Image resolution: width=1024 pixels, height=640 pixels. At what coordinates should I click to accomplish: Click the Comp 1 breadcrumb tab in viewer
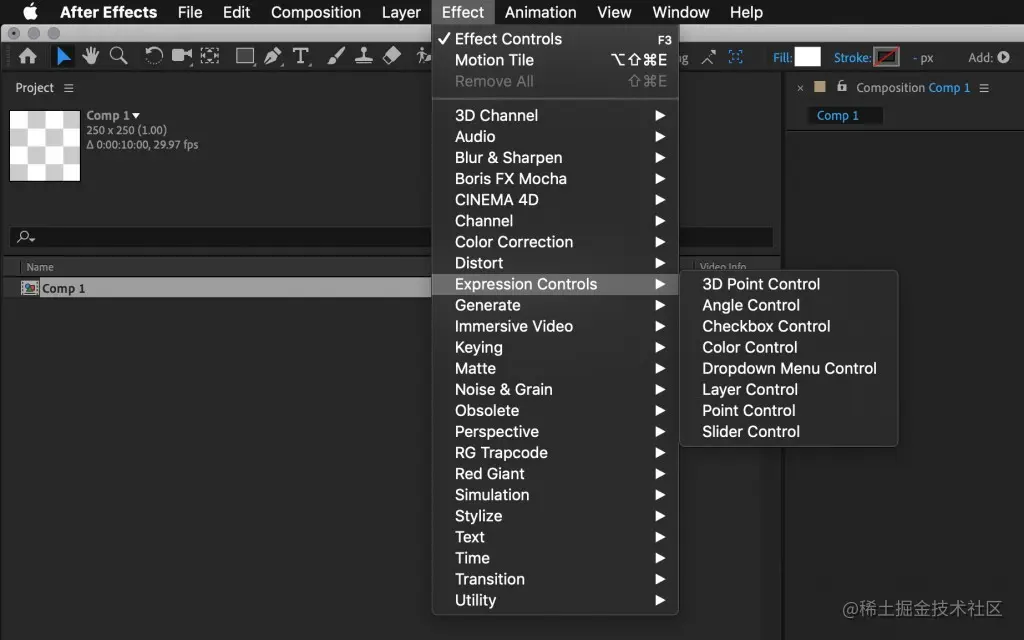tap(837, 116)
